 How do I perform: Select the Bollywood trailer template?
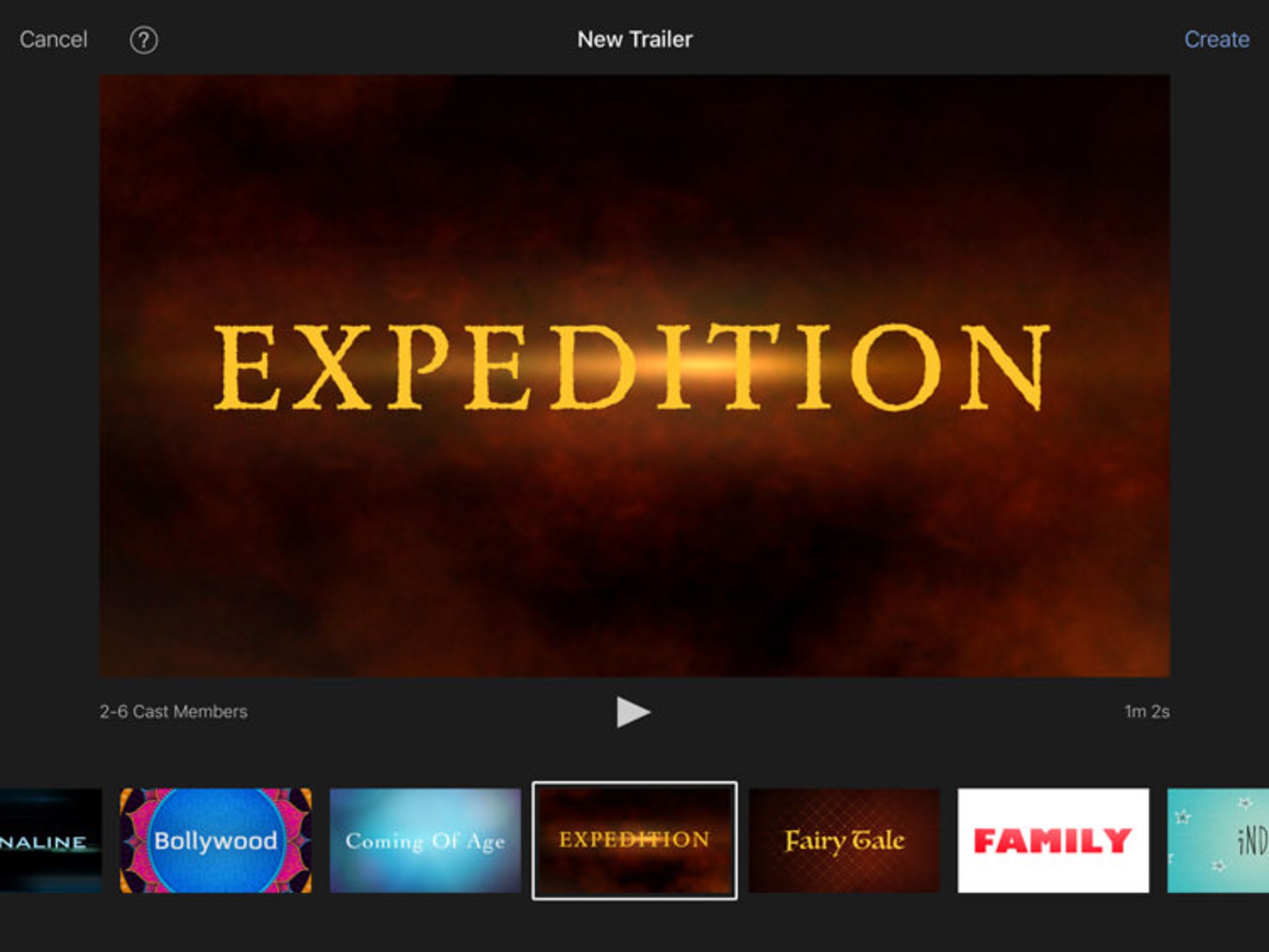[215, 840]
